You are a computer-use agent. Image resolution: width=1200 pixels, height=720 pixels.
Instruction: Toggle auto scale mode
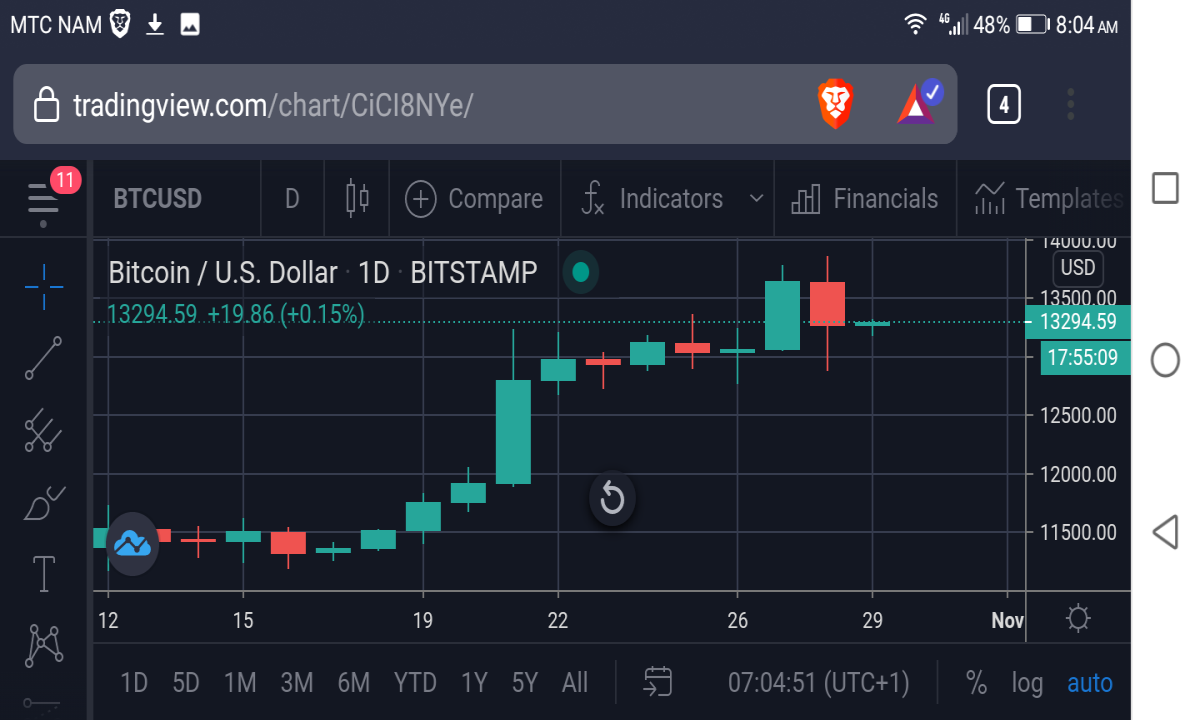(x=1090, y=683)
